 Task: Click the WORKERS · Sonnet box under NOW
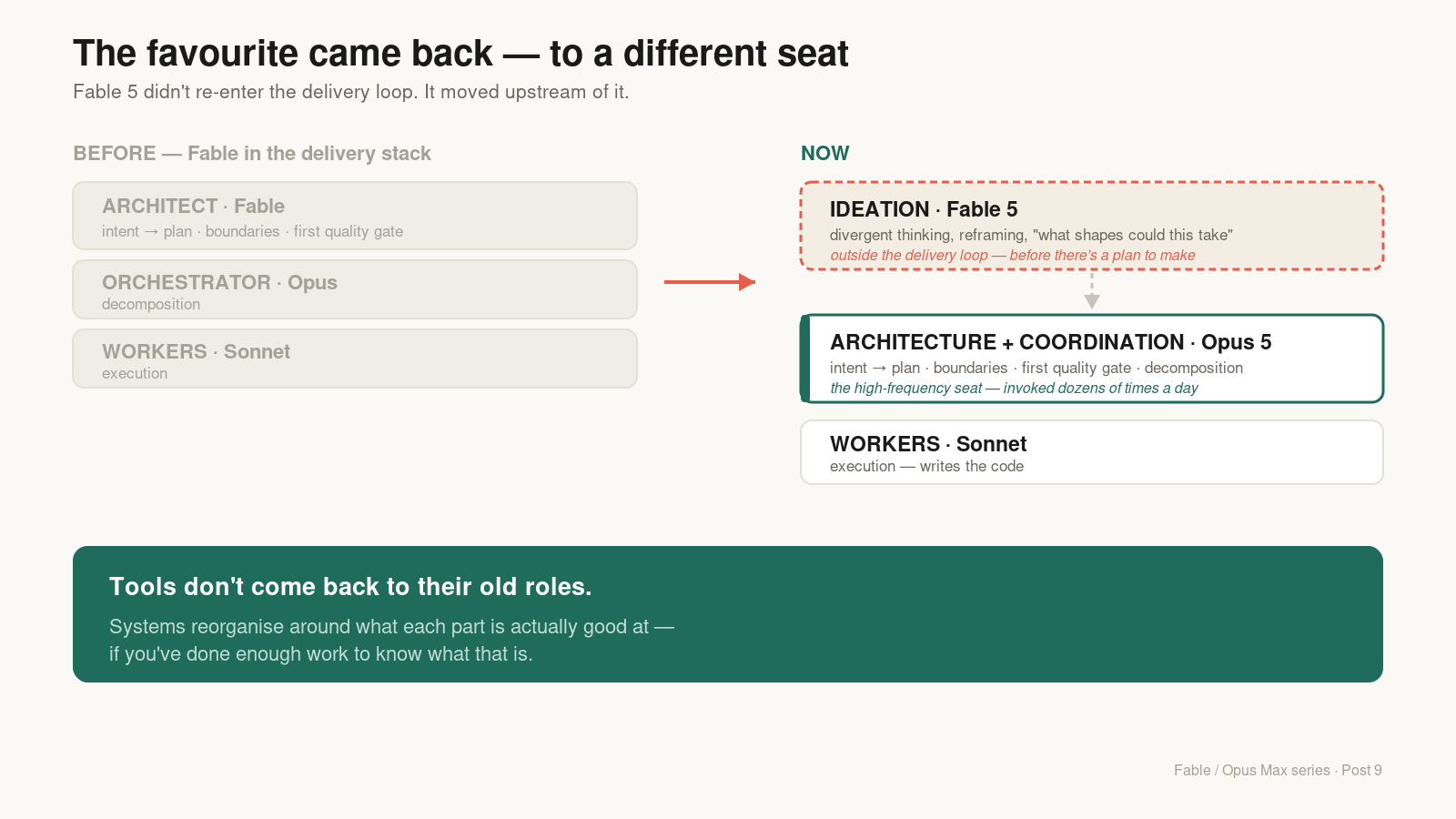click(1092, 452)
